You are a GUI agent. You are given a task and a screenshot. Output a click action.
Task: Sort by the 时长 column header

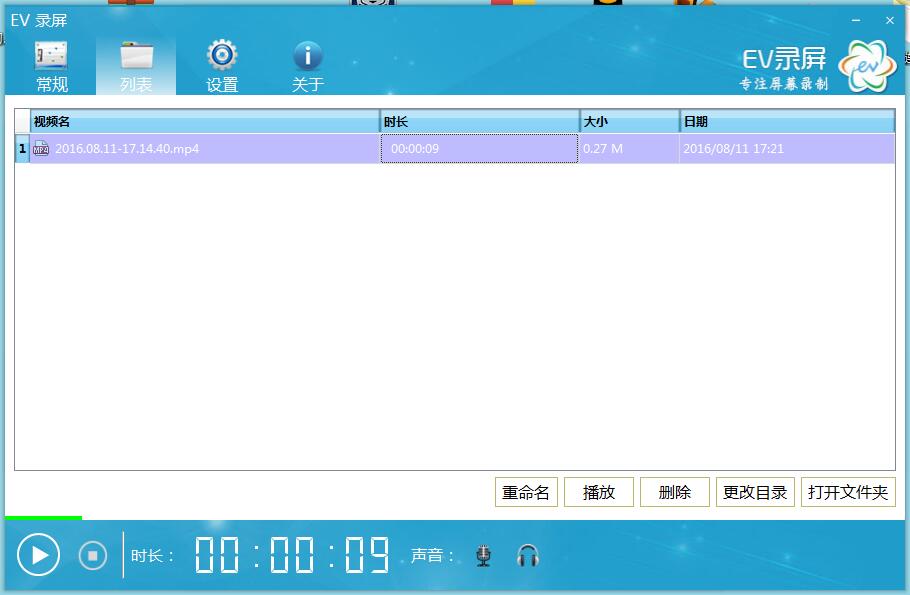479,122
